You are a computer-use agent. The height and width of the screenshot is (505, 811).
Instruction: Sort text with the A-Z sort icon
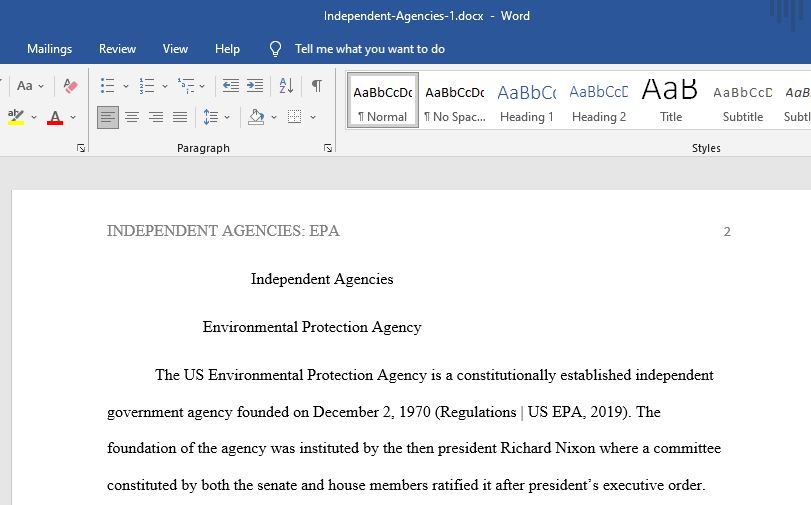[x=286, y=85]
